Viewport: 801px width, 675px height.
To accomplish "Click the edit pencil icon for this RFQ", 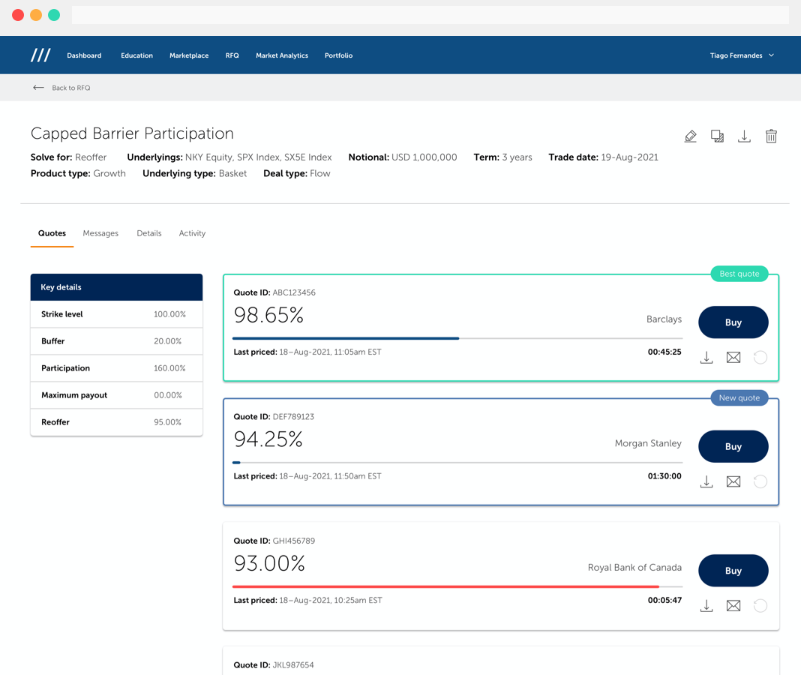I will (690, 136).
